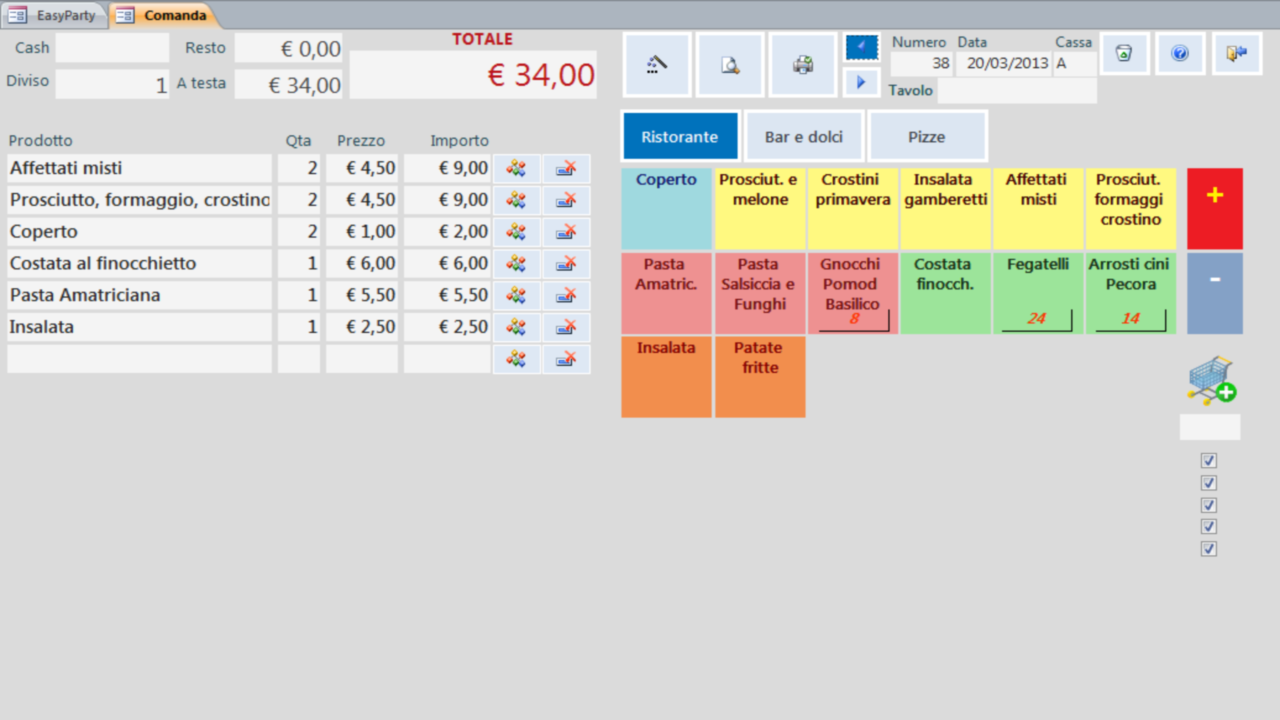Add Crostini primavera to the order
The image size is (1280, 720).
tap(853, 209)
